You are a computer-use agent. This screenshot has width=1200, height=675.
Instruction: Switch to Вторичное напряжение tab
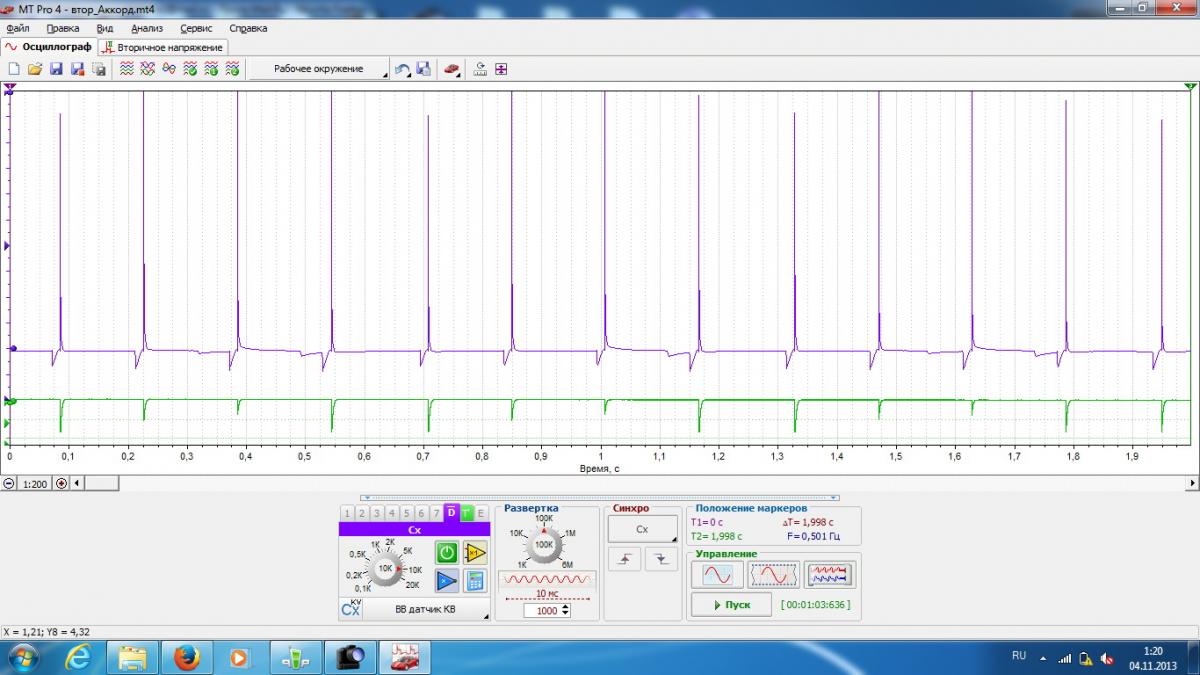pos(163,47)
